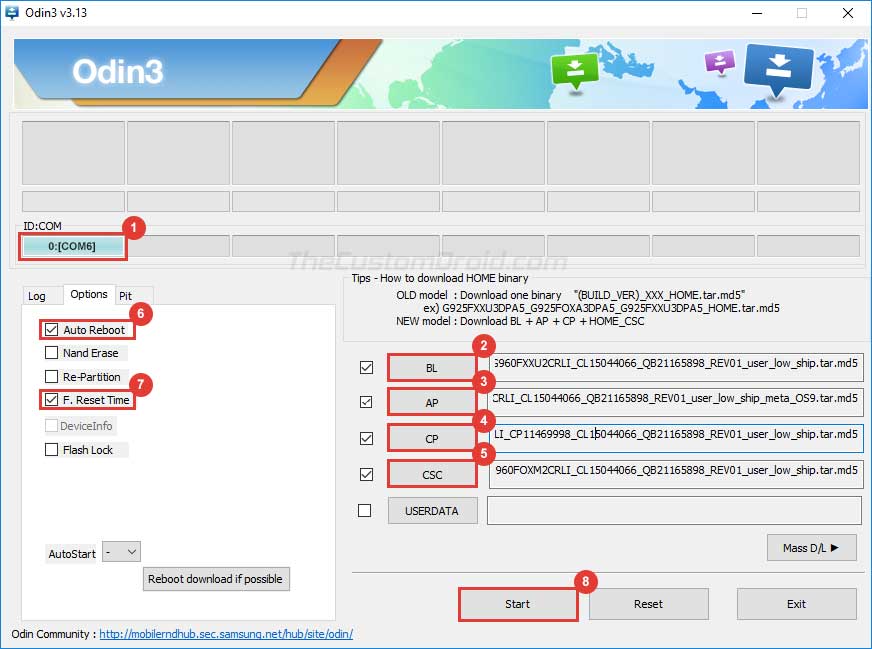Screen dimensions: 872x649
Task: Check the USERDATA checkbox
Action: [365, 511]
